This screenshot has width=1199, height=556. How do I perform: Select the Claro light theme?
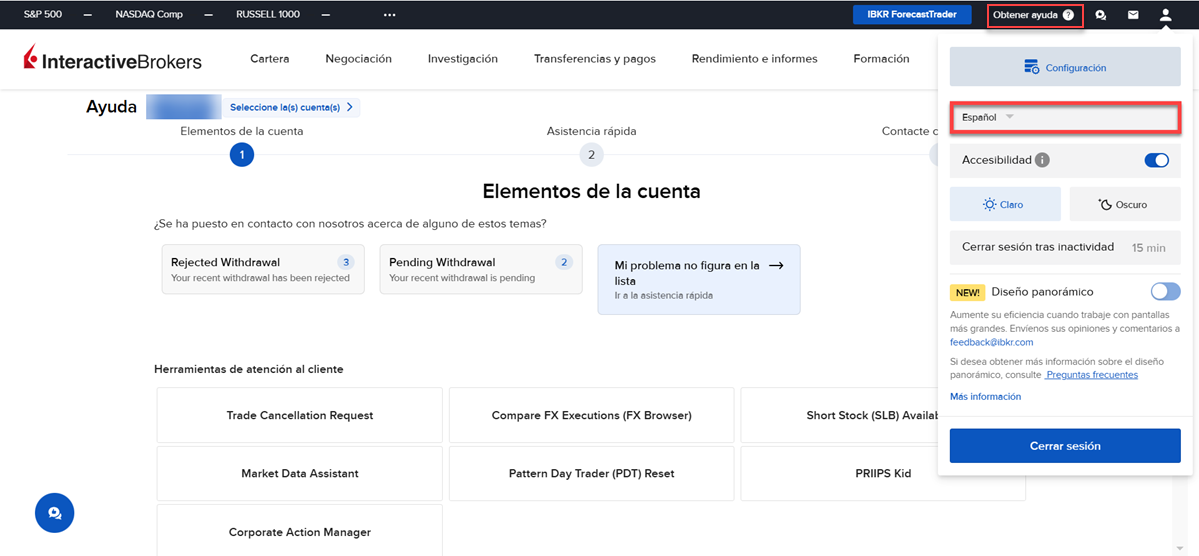(1005, 204)
